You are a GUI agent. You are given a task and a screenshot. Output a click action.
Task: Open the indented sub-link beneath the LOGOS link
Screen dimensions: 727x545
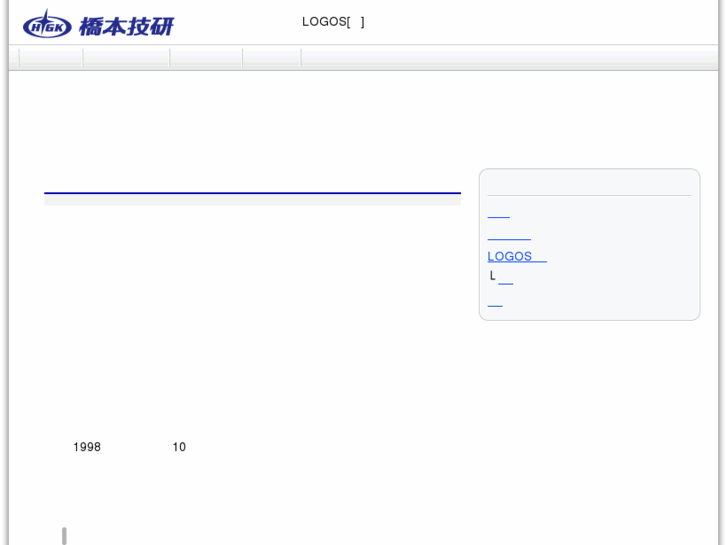click(x=505, y=279)
